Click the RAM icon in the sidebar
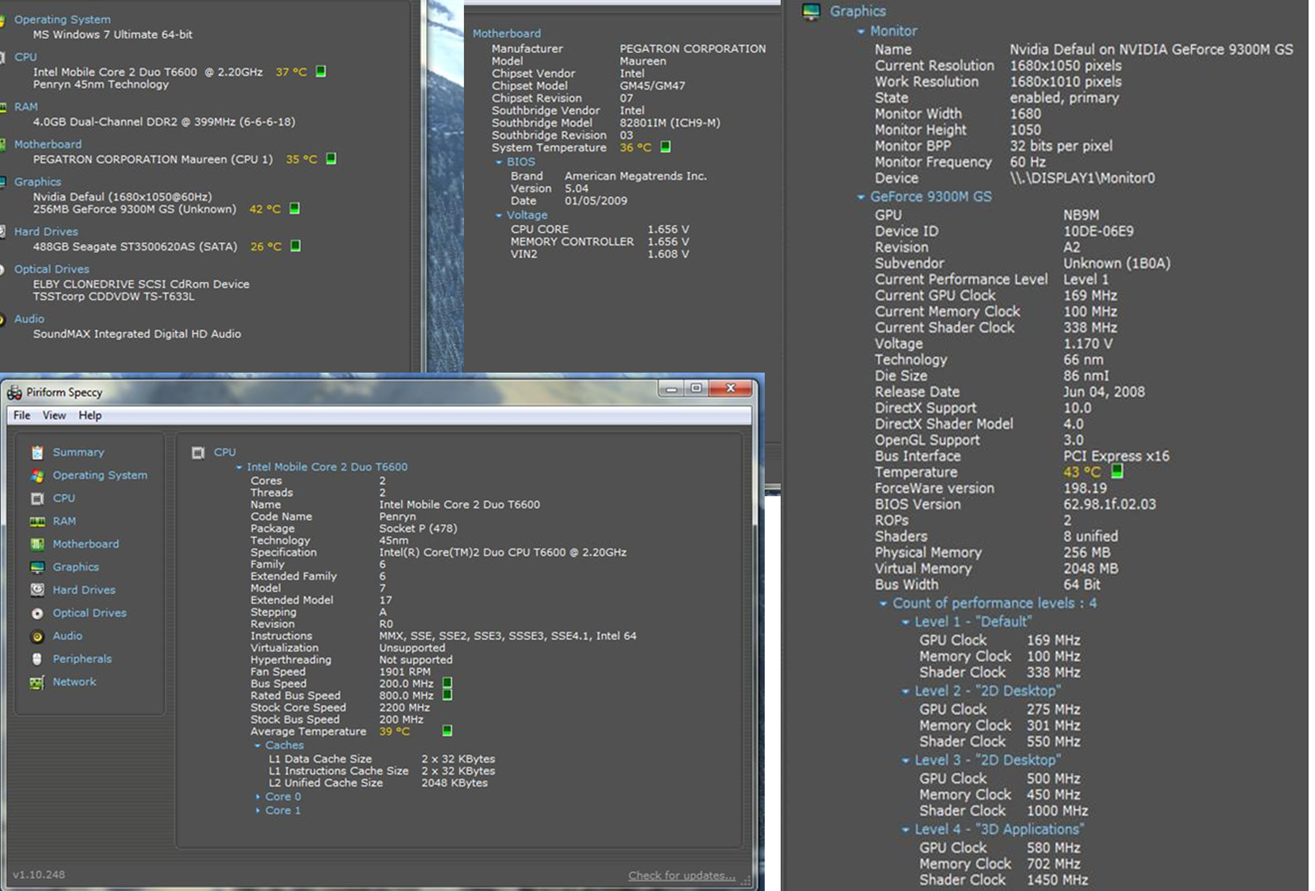This screenshot has height=891, width=1315. [37, 522]
